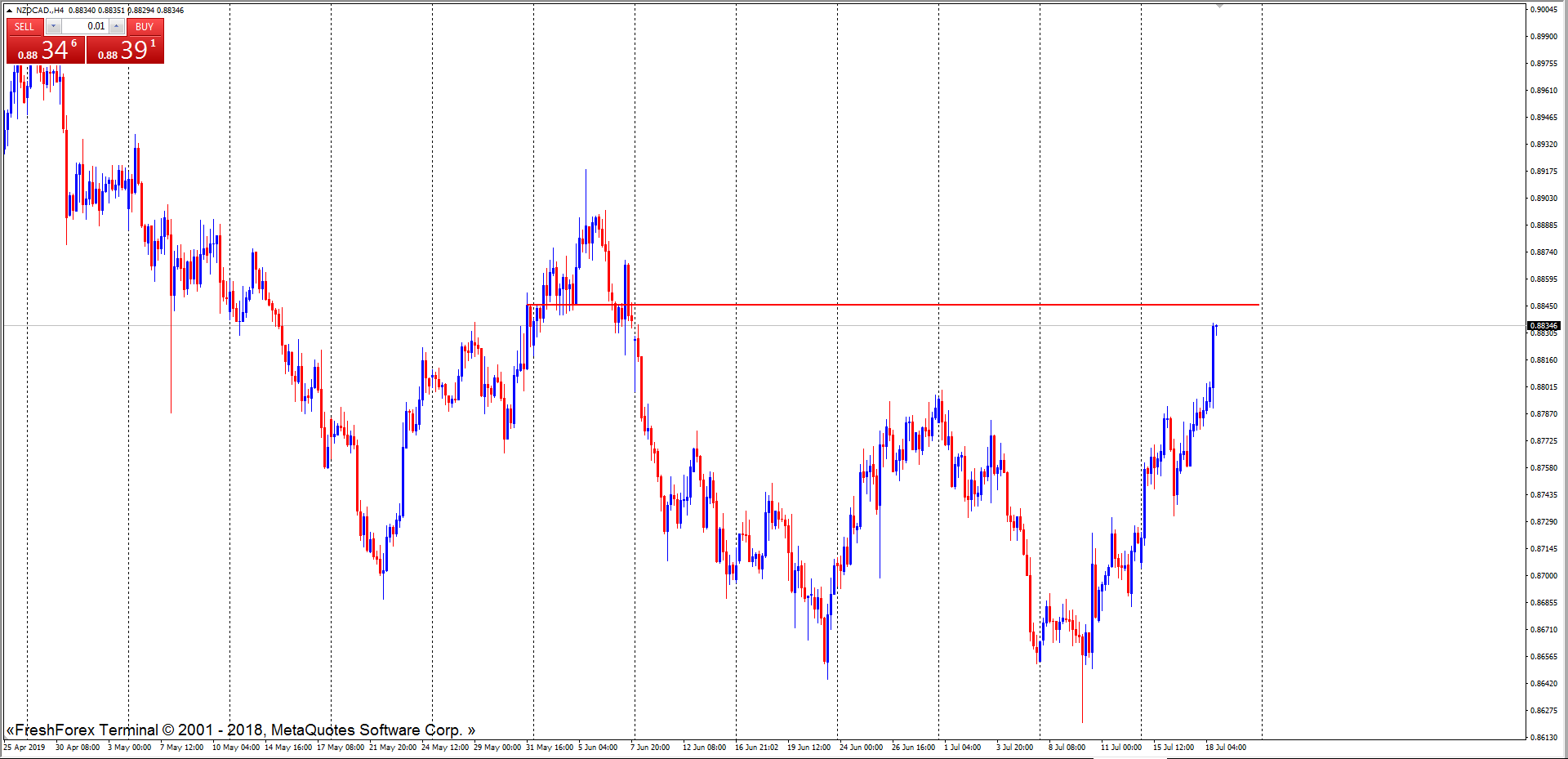Increase lot volume with up arrow
1568x759 pixels.
pyautogui.click(x=117, y=27)
